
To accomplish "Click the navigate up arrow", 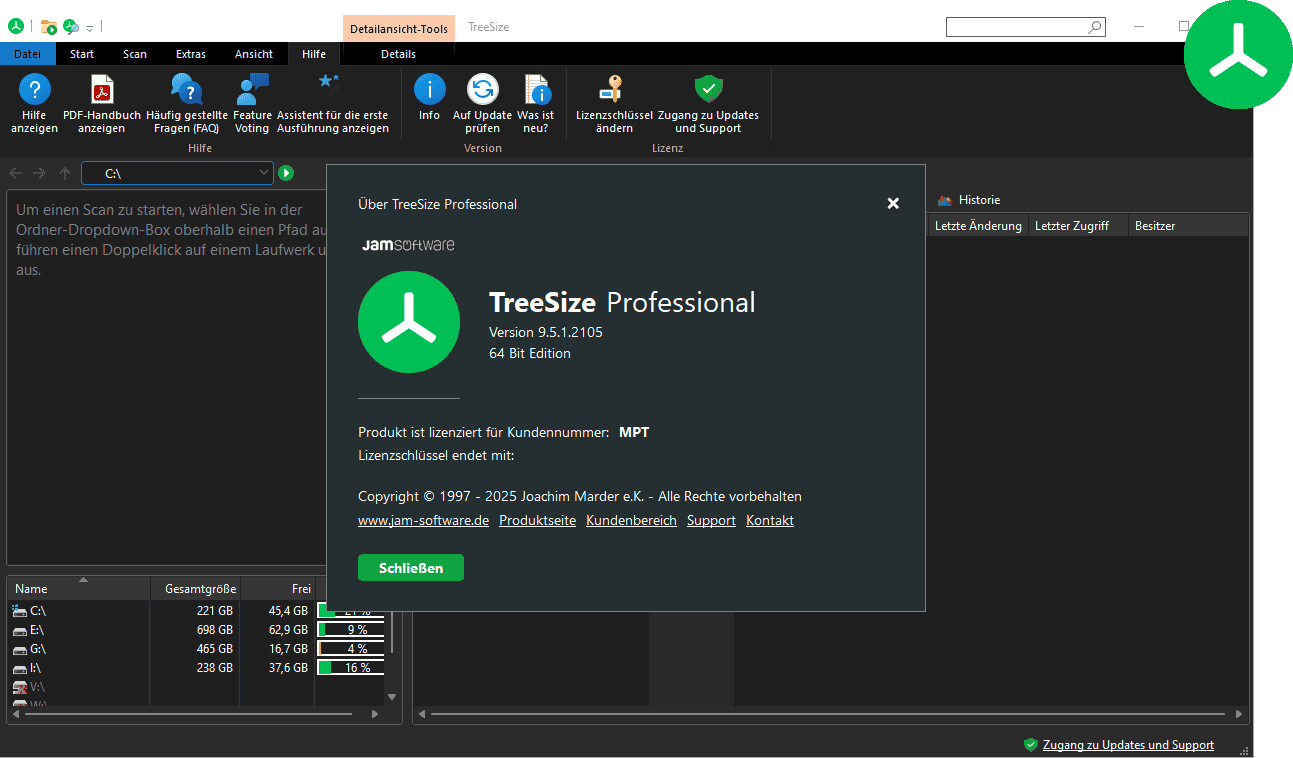I will tap(65, 173).
